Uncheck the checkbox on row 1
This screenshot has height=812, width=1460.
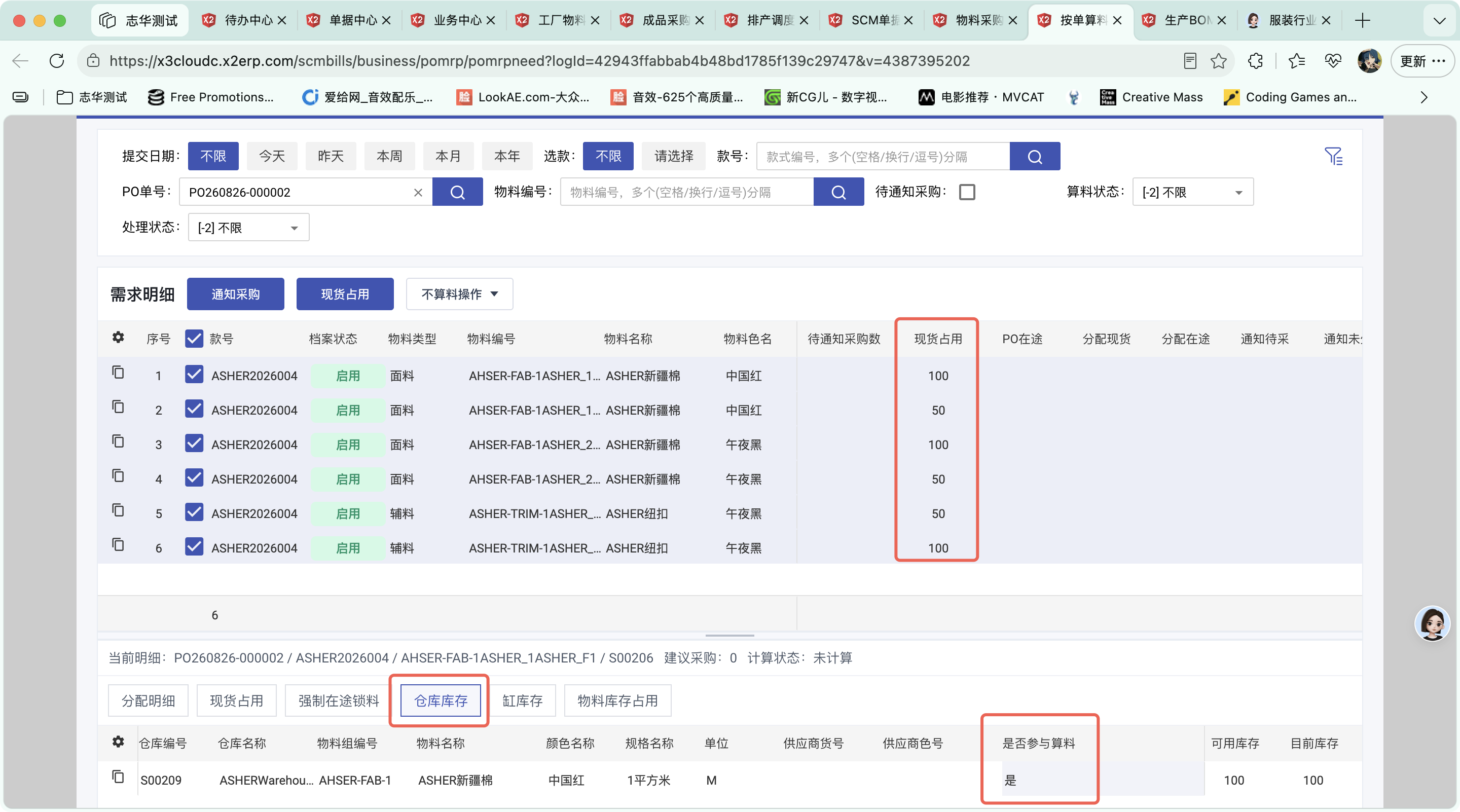[x=194, y=375]
